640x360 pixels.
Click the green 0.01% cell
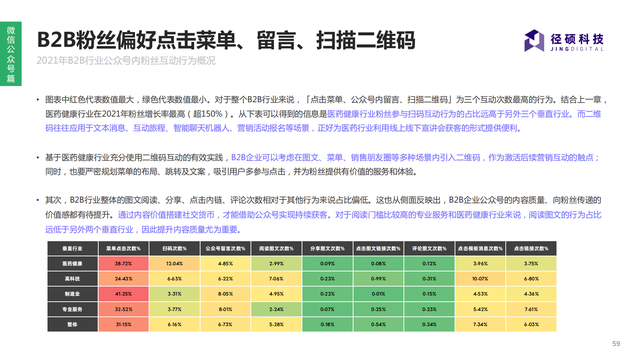(x=378, y=294)
